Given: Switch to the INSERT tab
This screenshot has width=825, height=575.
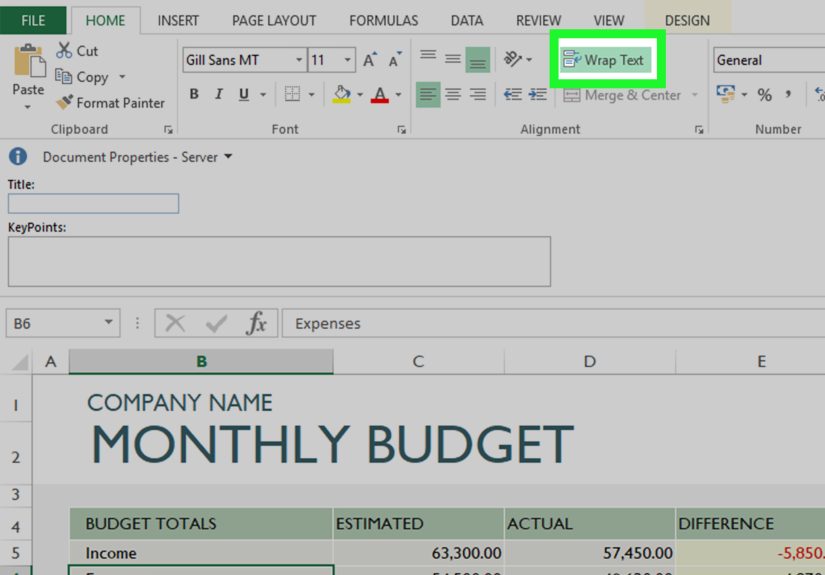Looking at the screenshot, I should click(x=178, y=21).
